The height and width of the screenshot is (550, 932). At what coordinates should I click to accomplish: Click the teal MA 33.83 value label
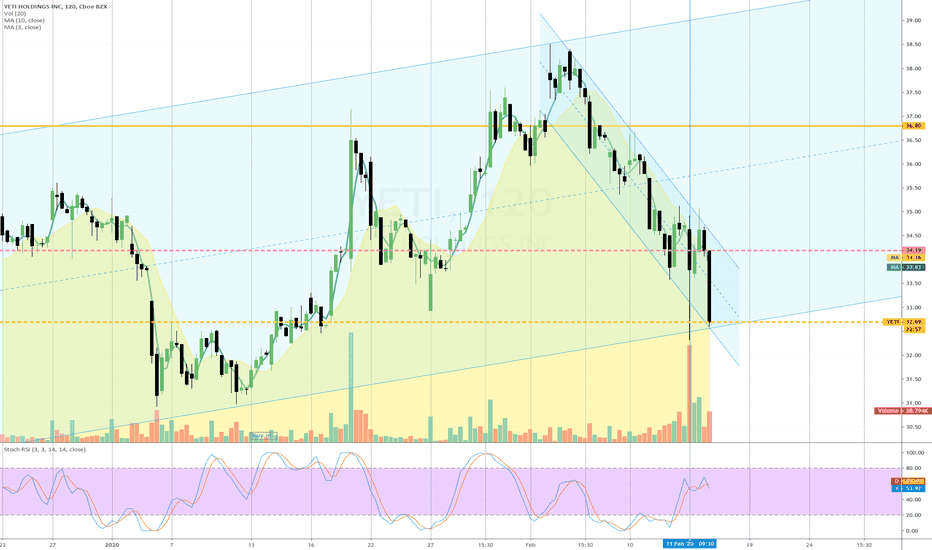[x=906, y=268]
